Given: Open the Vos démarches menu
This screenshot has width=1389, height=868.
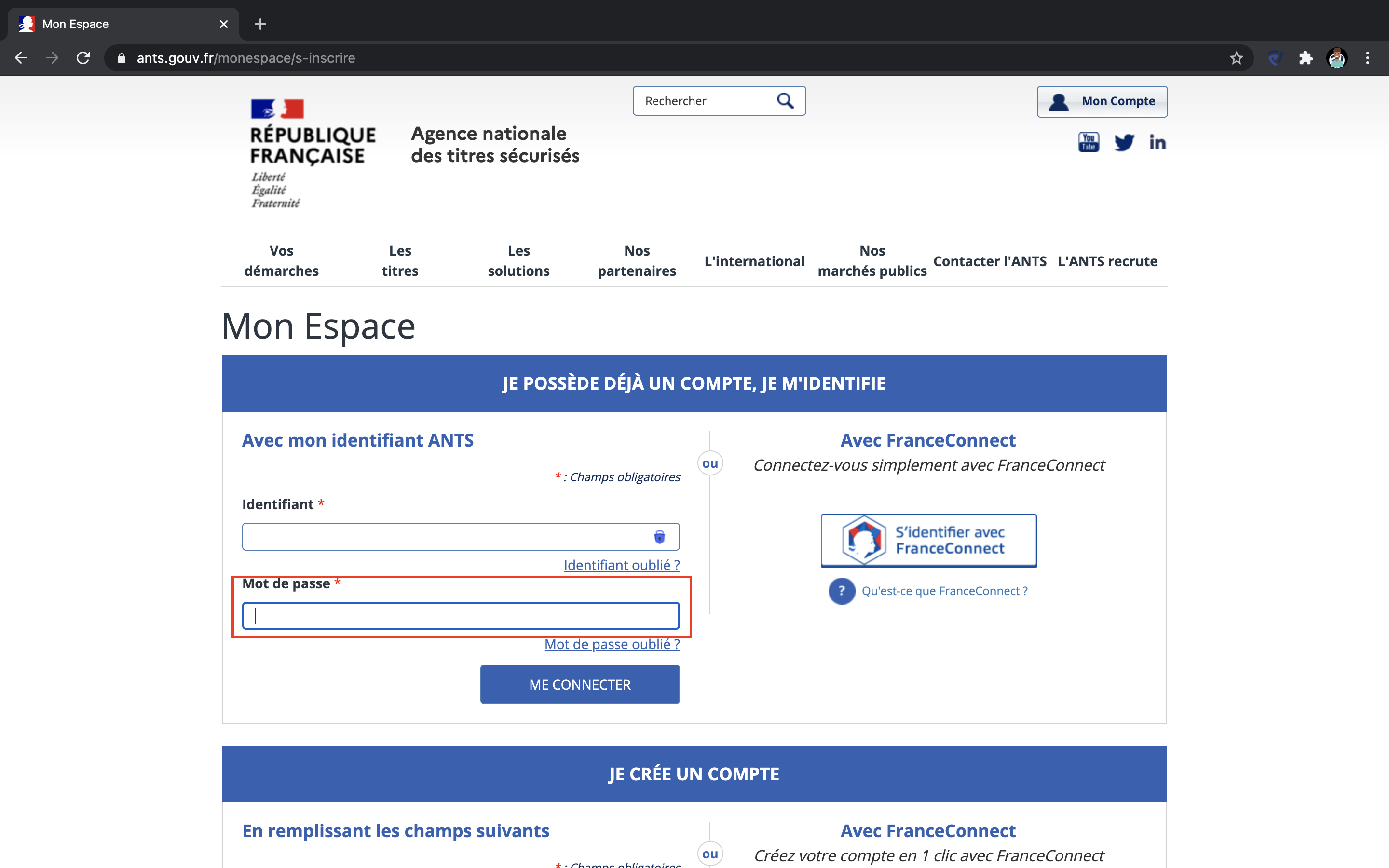Looking at the screenshot, I should [281, 260].
